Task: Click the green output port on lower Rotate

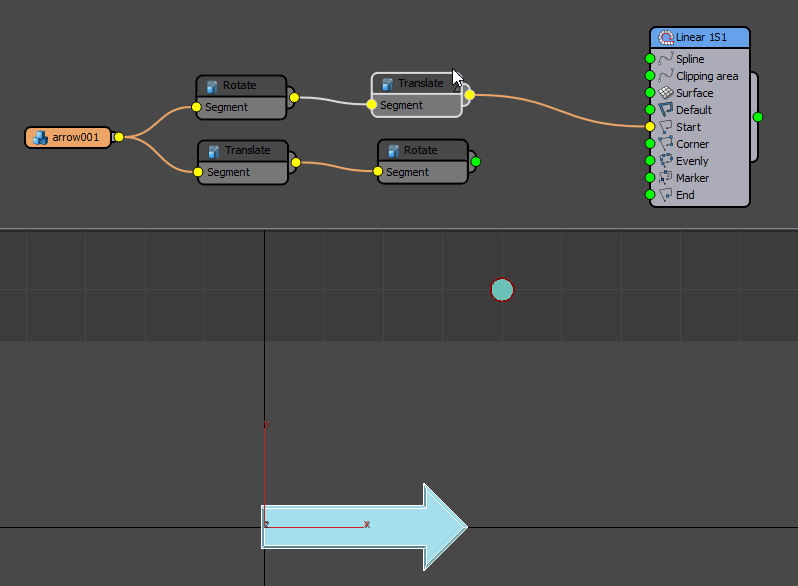Action: pyautogui.click(x=475, y=161)
